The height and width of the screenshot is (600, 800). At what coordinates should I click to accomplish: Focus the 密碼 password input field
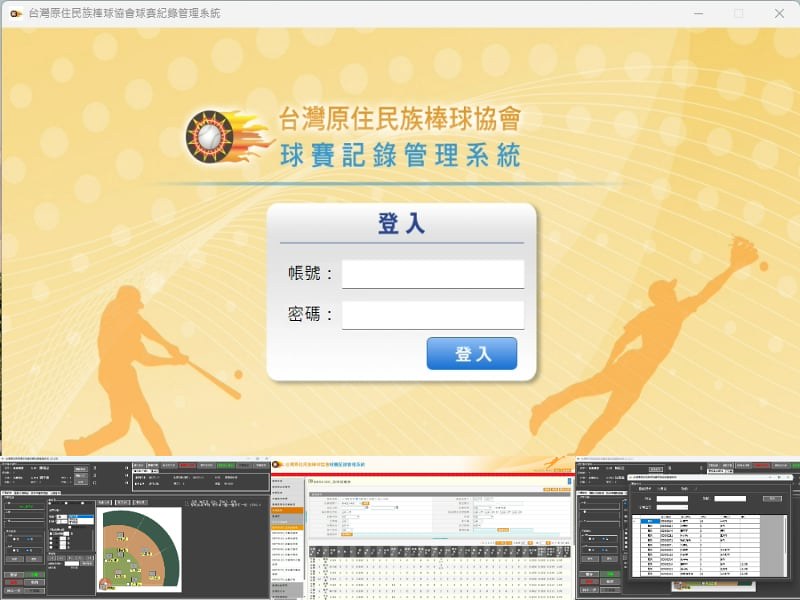coord(432,316)
